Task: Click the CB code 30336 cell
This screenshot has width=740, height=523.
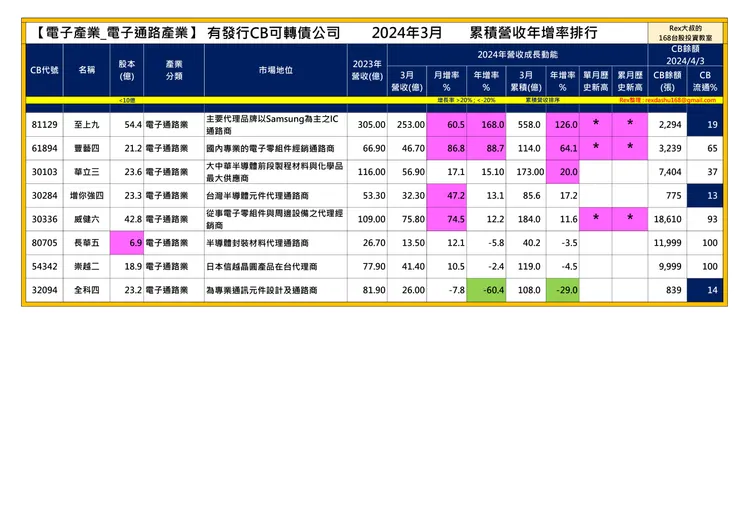Action: coord(44,219)
